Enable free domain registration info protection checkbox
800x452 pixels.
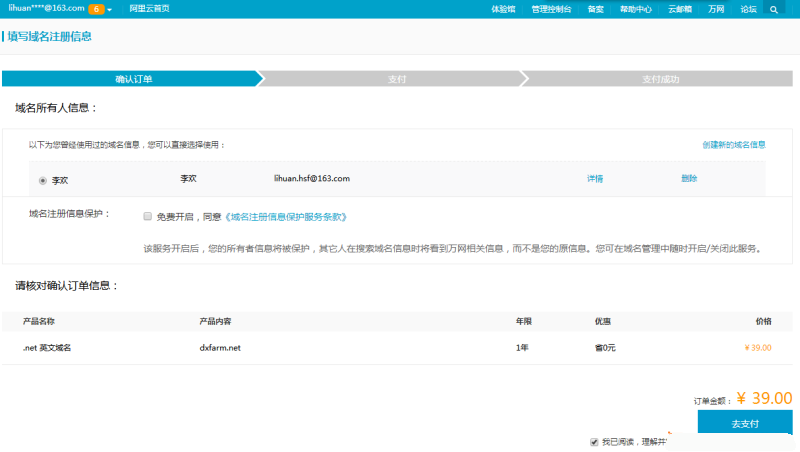[147, 216]
